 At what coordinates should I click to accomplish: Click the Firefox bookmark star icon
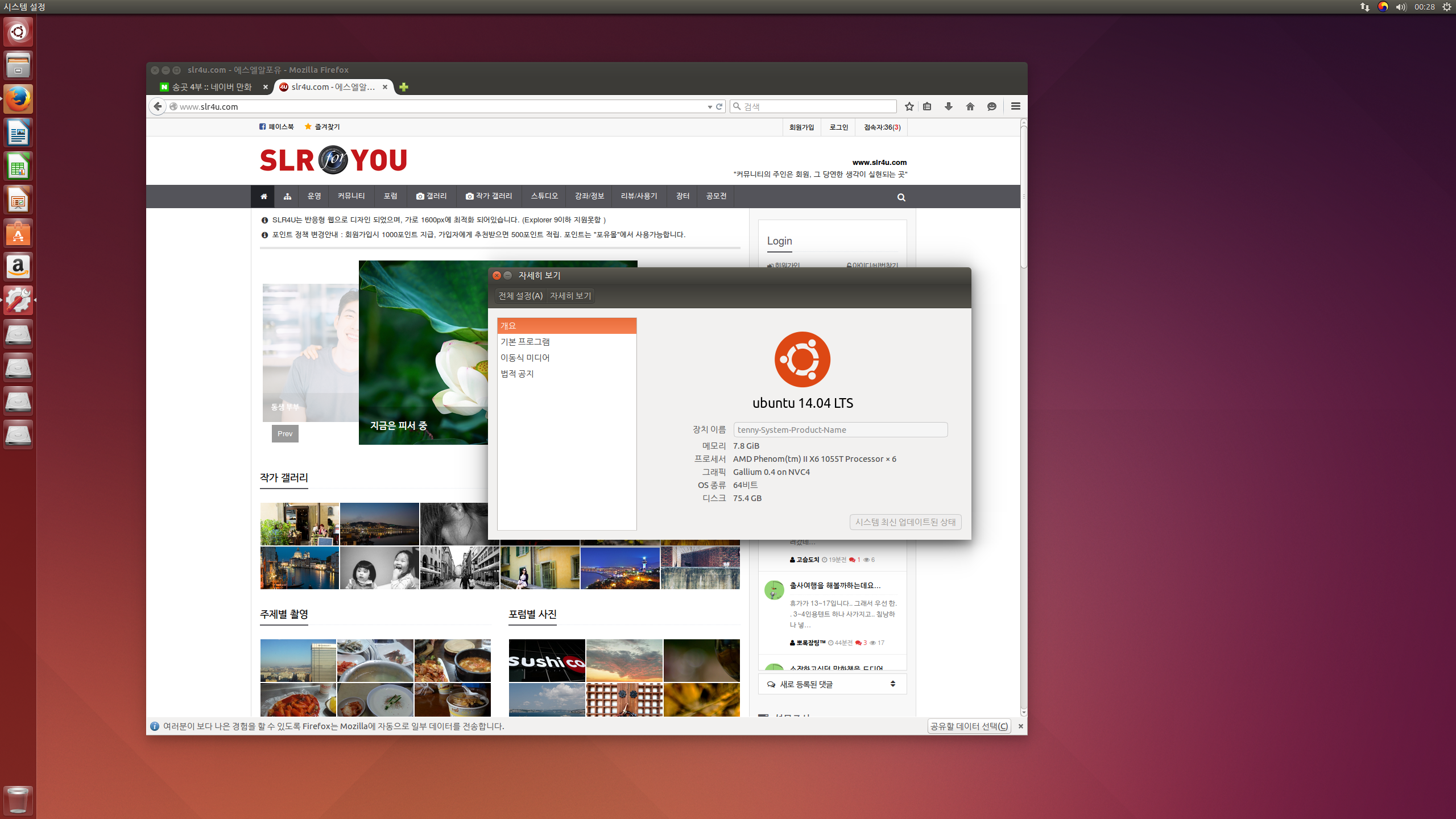[909, 106]
